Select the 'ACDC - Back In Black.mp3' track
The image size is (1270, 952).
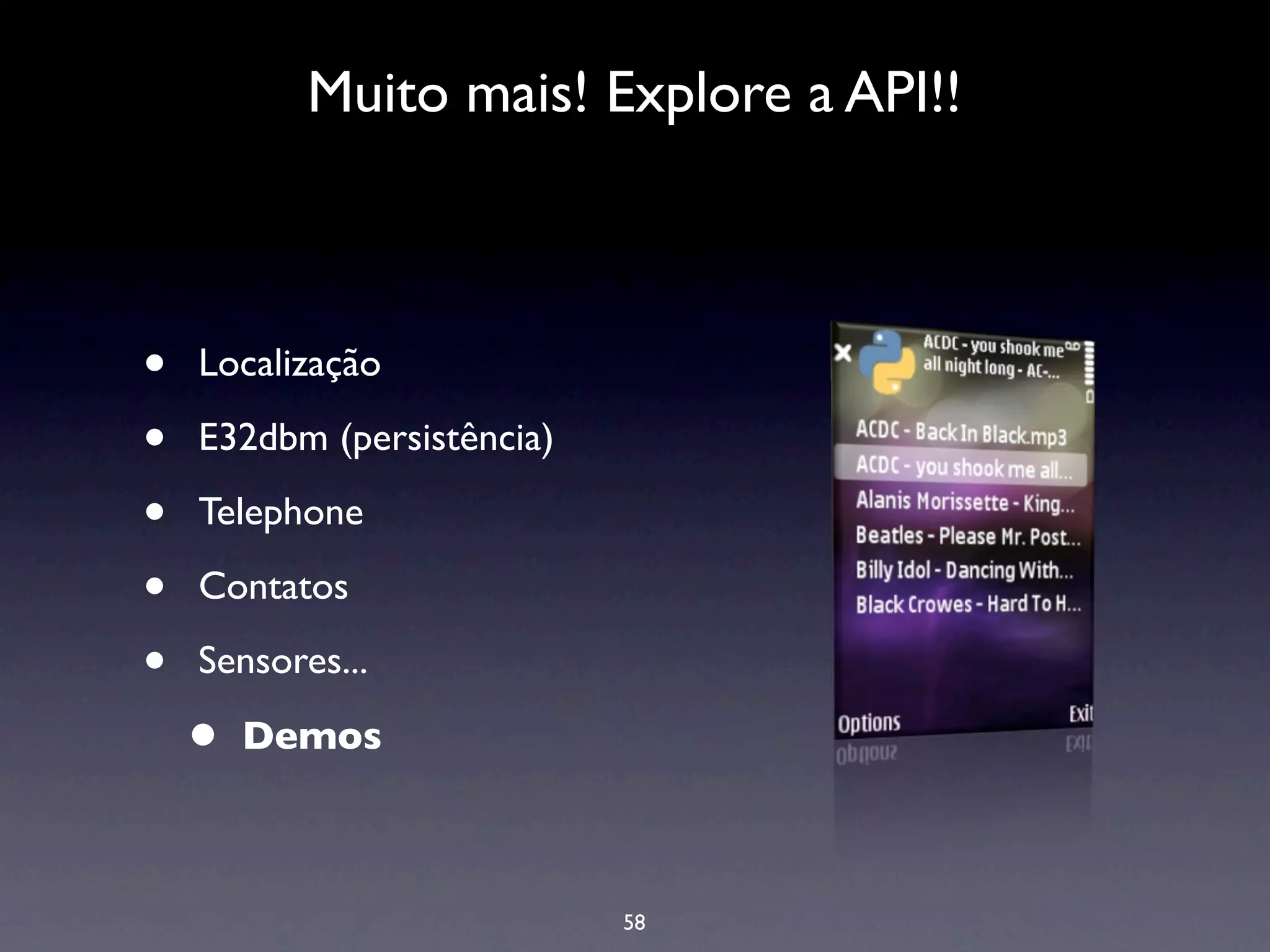[961, 433]
